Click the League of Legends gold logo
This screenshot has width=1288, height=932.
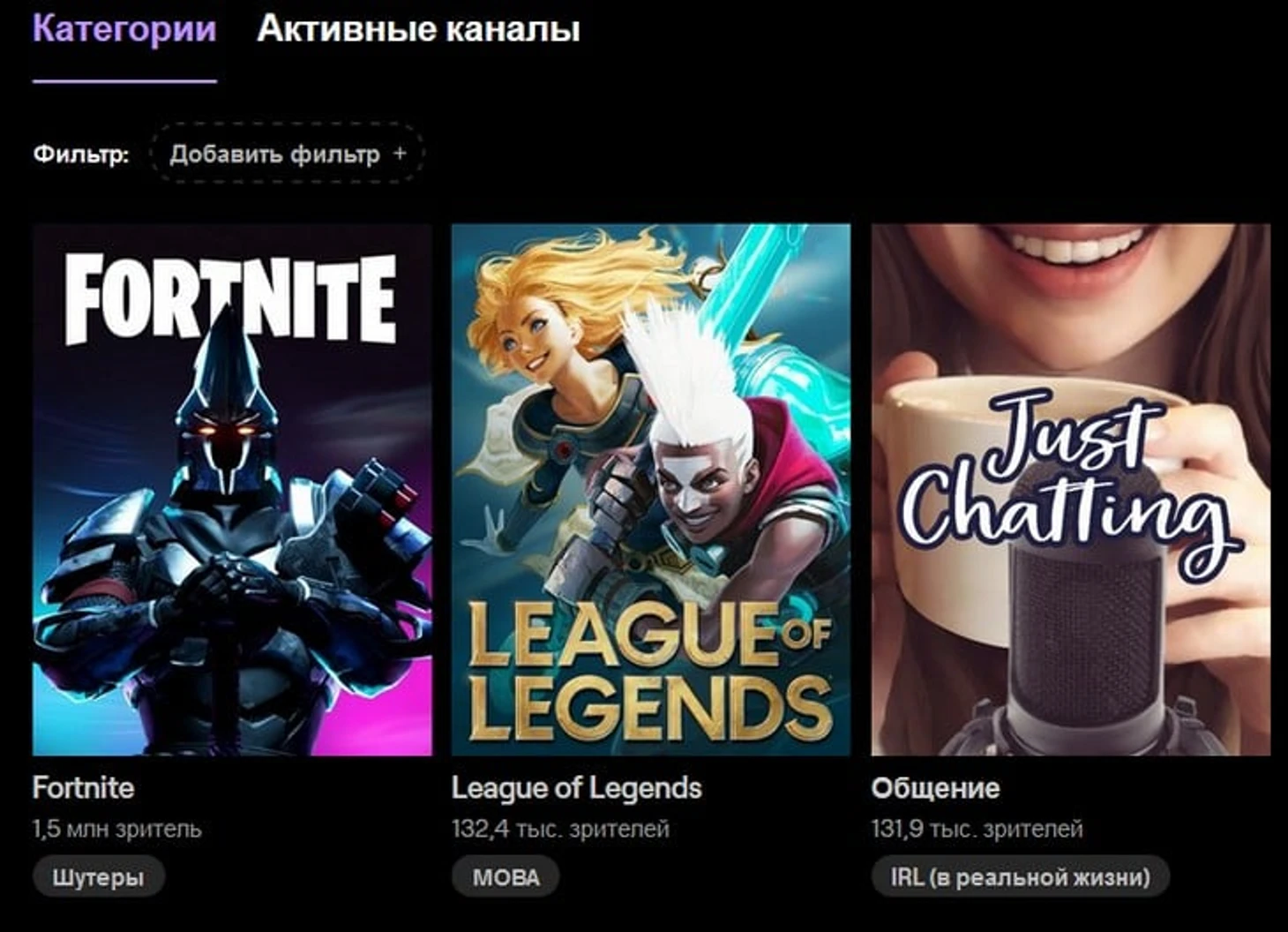point(650,671)
